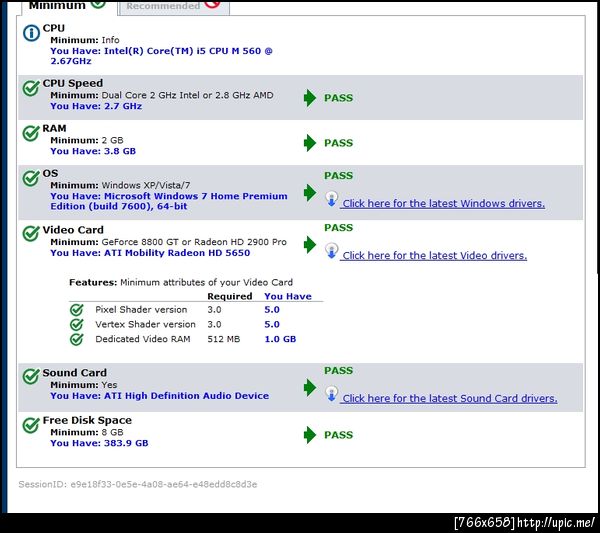Open the latest Sound Card drivers link
The image size is (600, 533).
pos(449,399)
